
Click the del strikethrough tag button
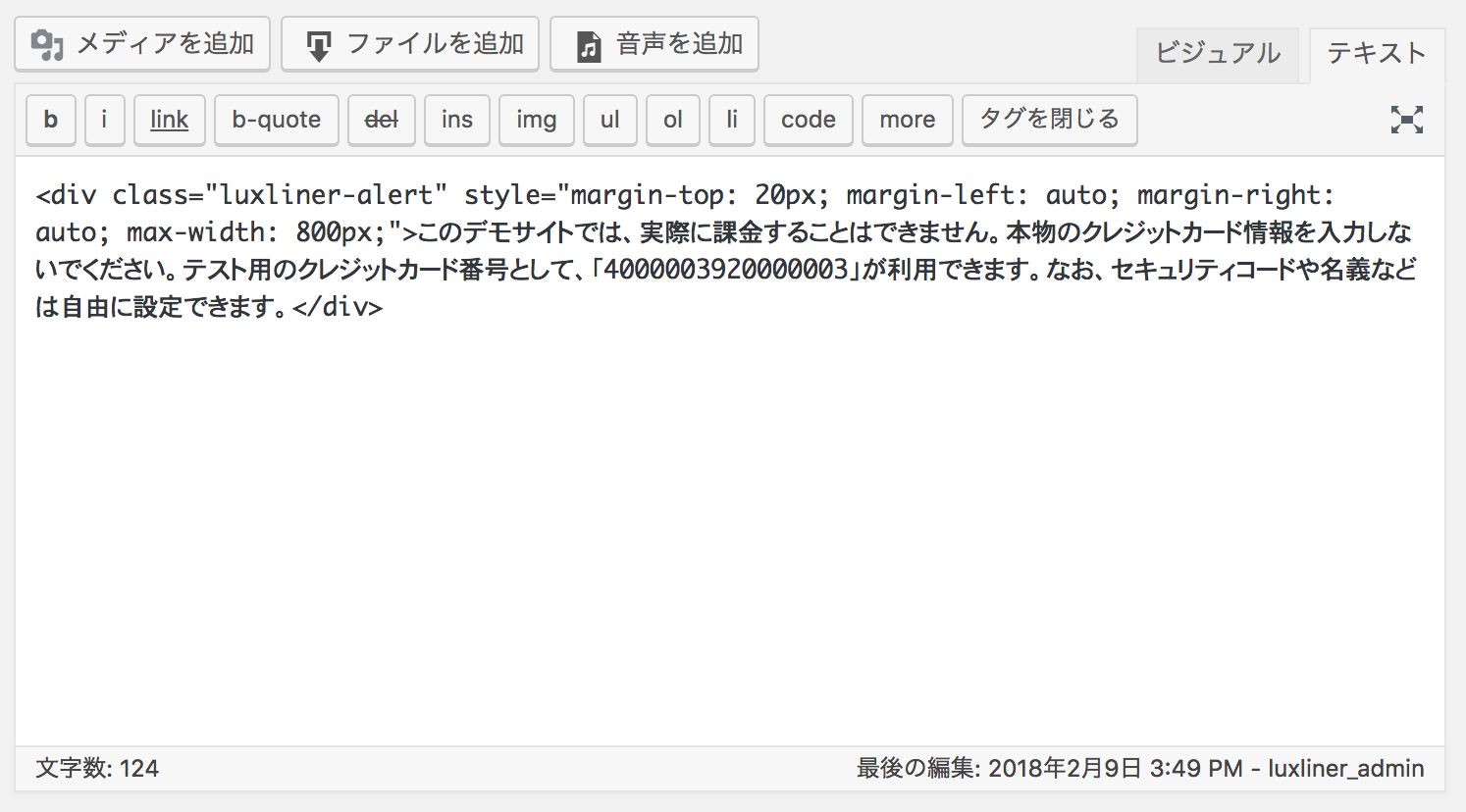[382, 120]
